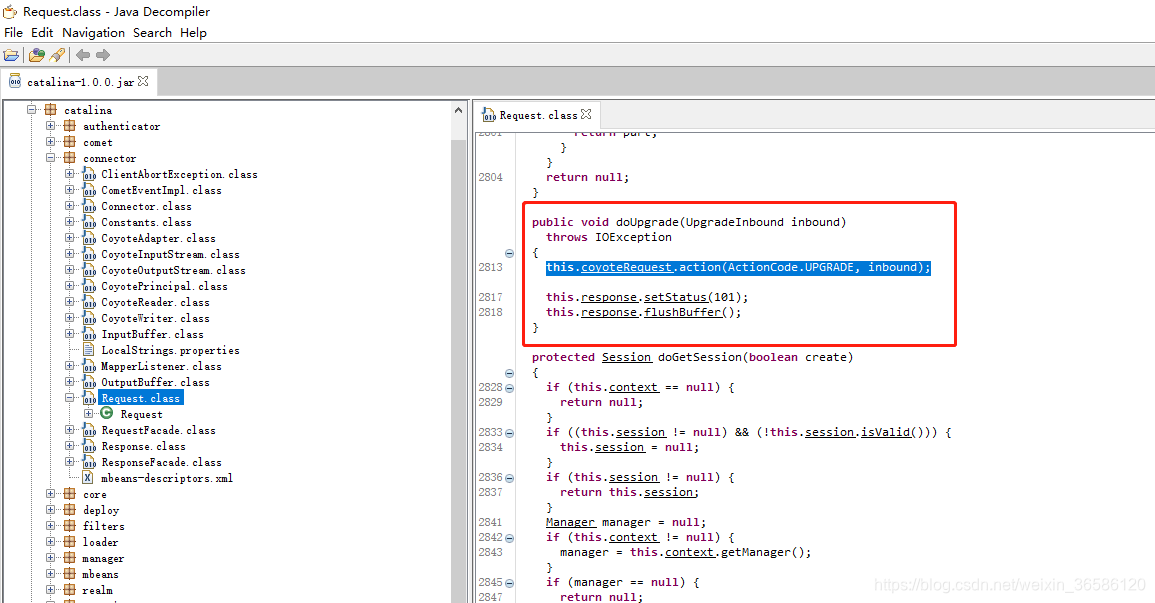The height and width of the screenshot is (603, 1155).
Task: Select Constants.class in the tree
Action: click(147, 222)
